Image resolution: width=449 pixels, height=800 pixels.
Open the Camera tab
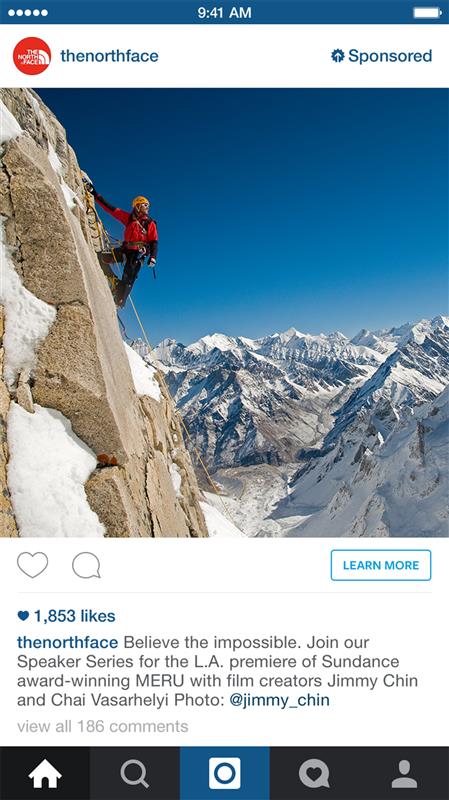(224, 773)
